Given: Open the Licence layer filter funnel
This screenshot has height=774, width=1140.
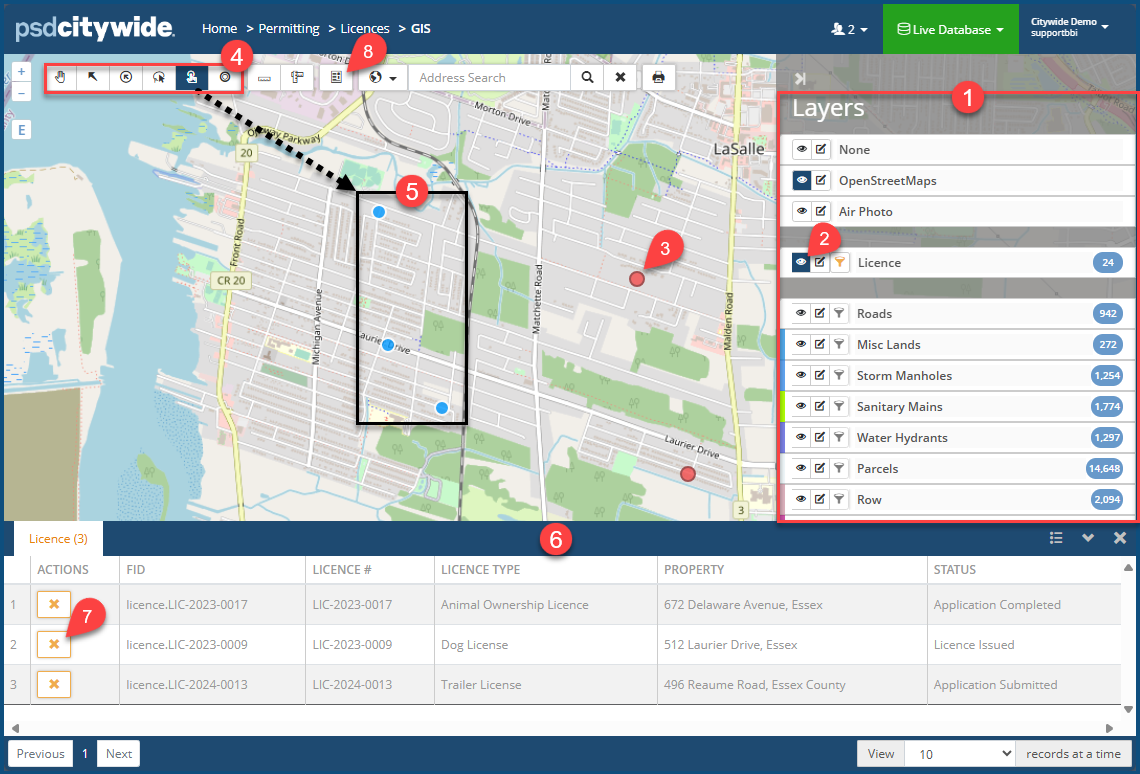Looking at the screenshot, I should click(x=840, y=263).
